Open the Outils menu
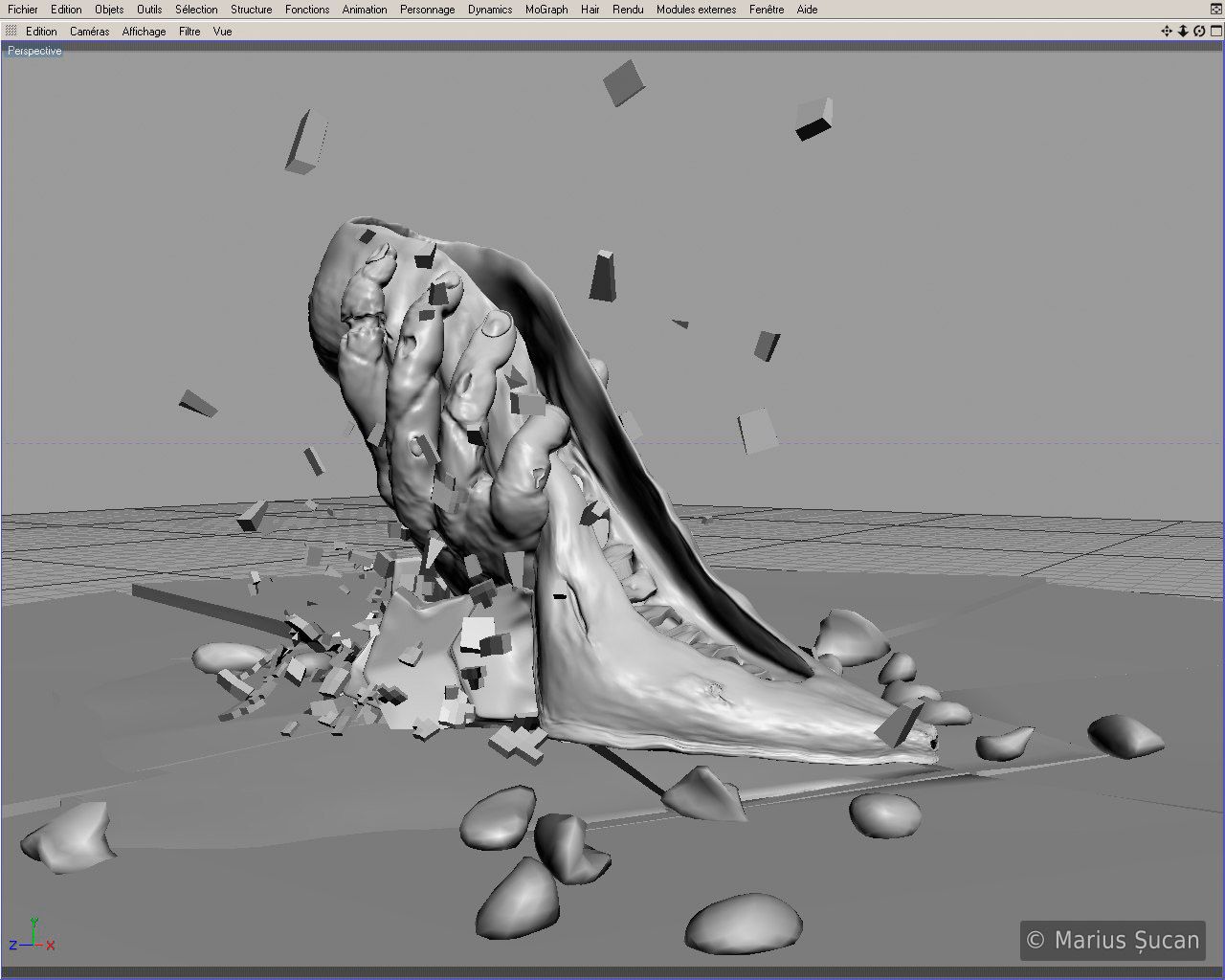Viewport: 1225px width, 980px height. coord(149,10)
